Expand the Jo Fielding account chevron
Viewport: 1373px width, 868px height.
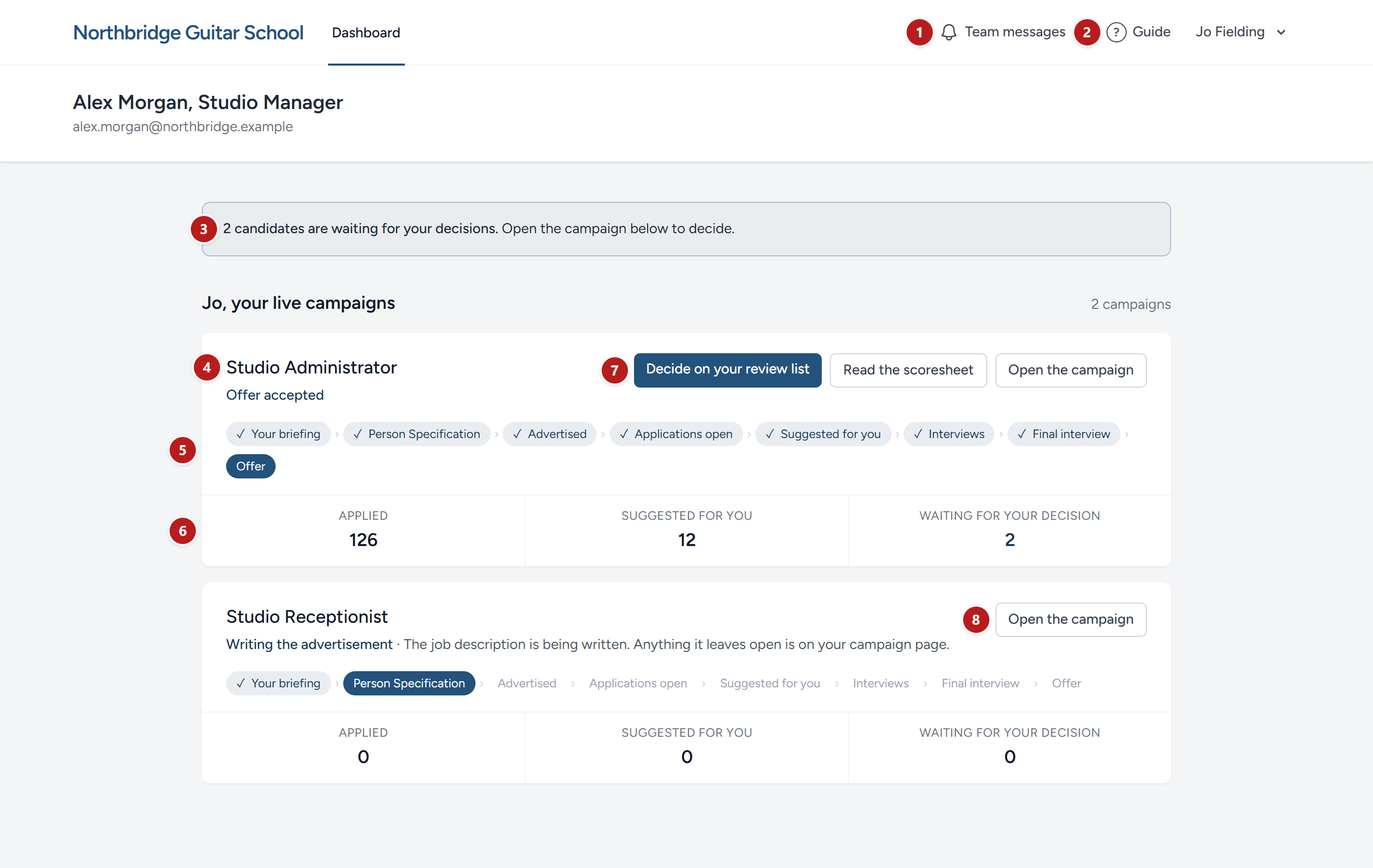coord(1281,32)
